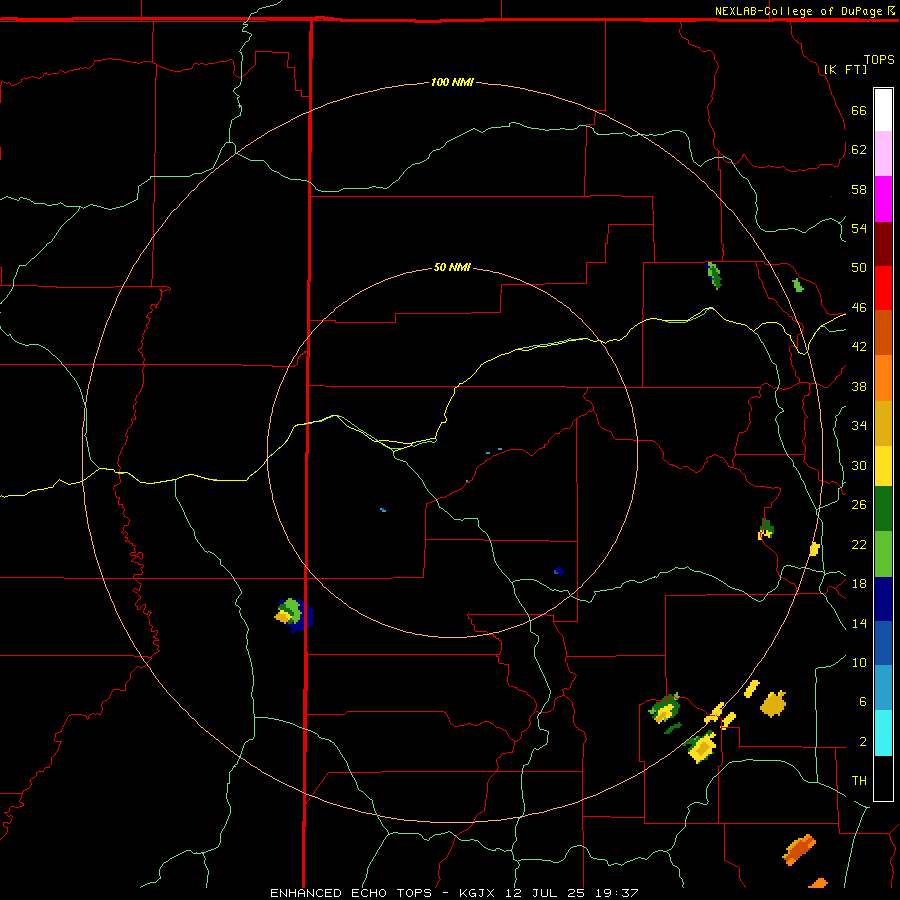Click the legend value 18
The image size is (900, 900).
(x=859, y=584)
